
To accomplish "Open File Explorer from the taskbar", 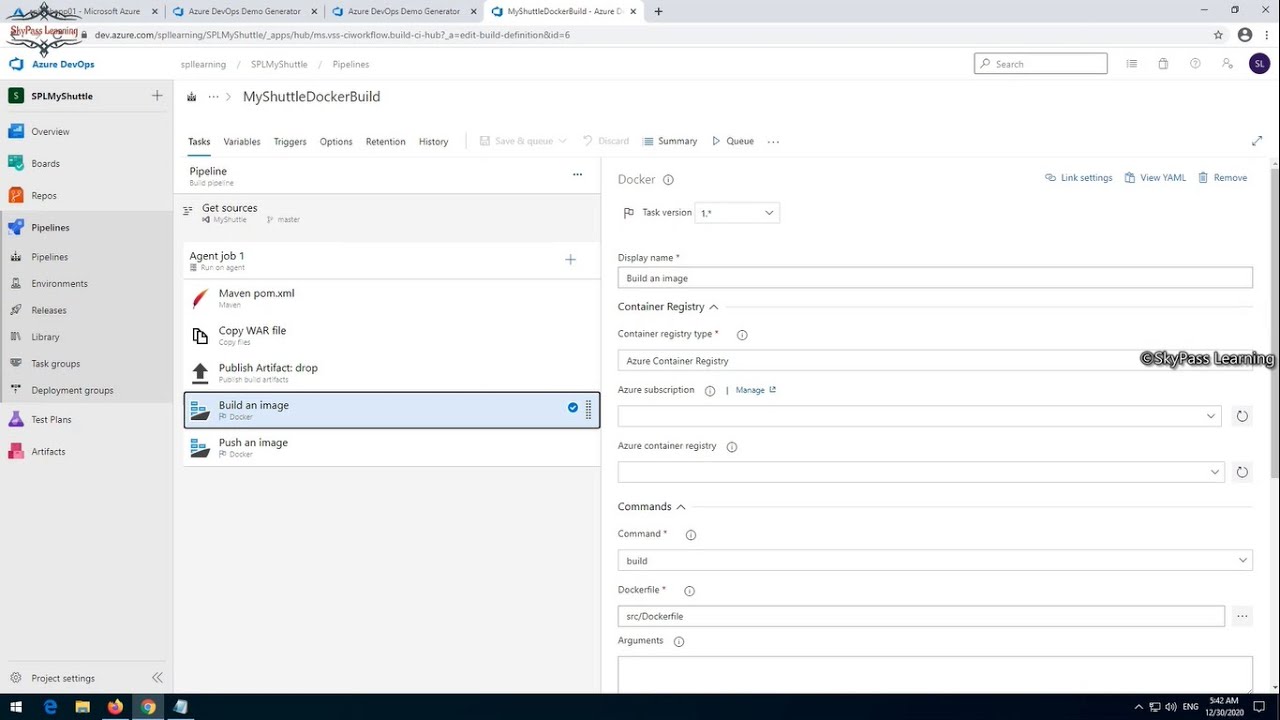I will (x=83, y=707).
